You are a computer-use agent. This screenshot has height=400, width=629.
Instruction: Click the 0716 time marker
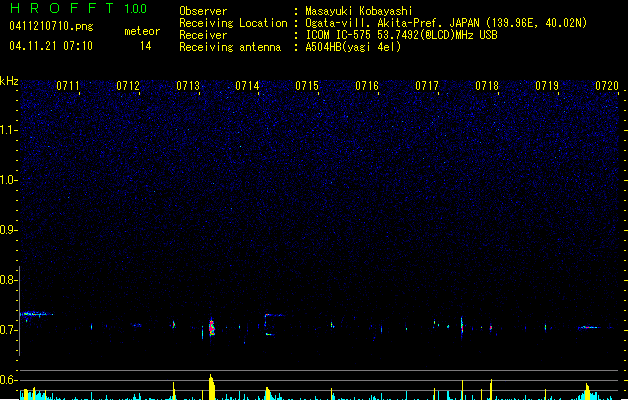tap(367, 86)
